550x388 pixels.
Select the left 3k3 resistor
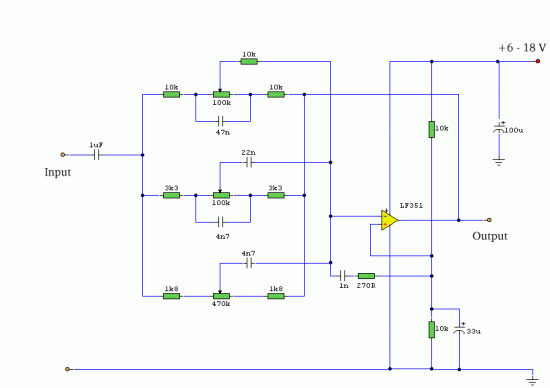click(172, 195)
